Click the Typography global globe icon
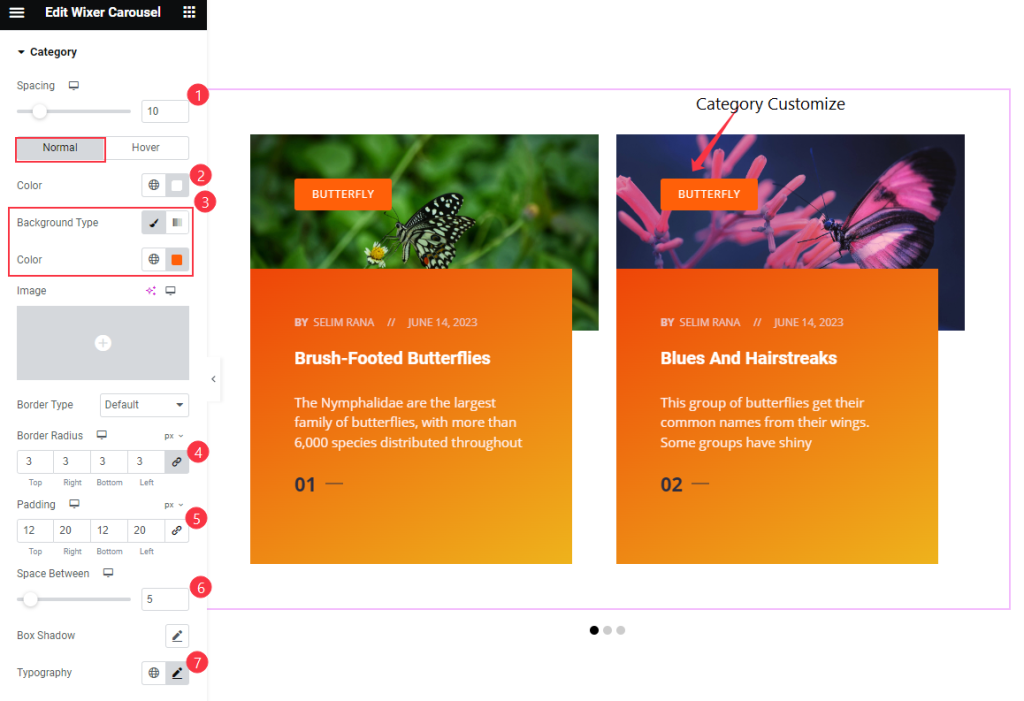The image size is (1024, 701). point(153,672)
